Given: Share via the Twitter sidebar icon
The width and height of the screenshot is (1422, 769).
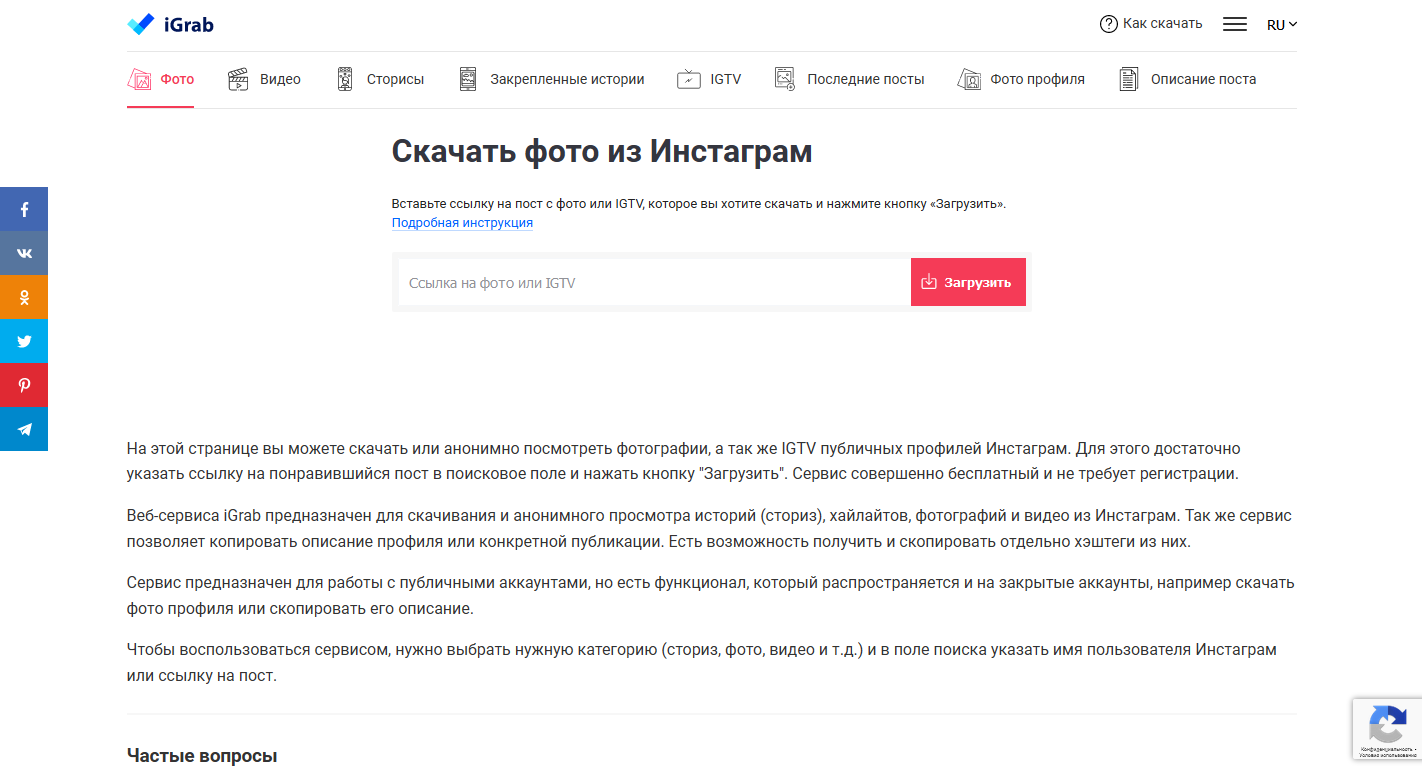Looking at the screenshot, I should click(24, 341).
